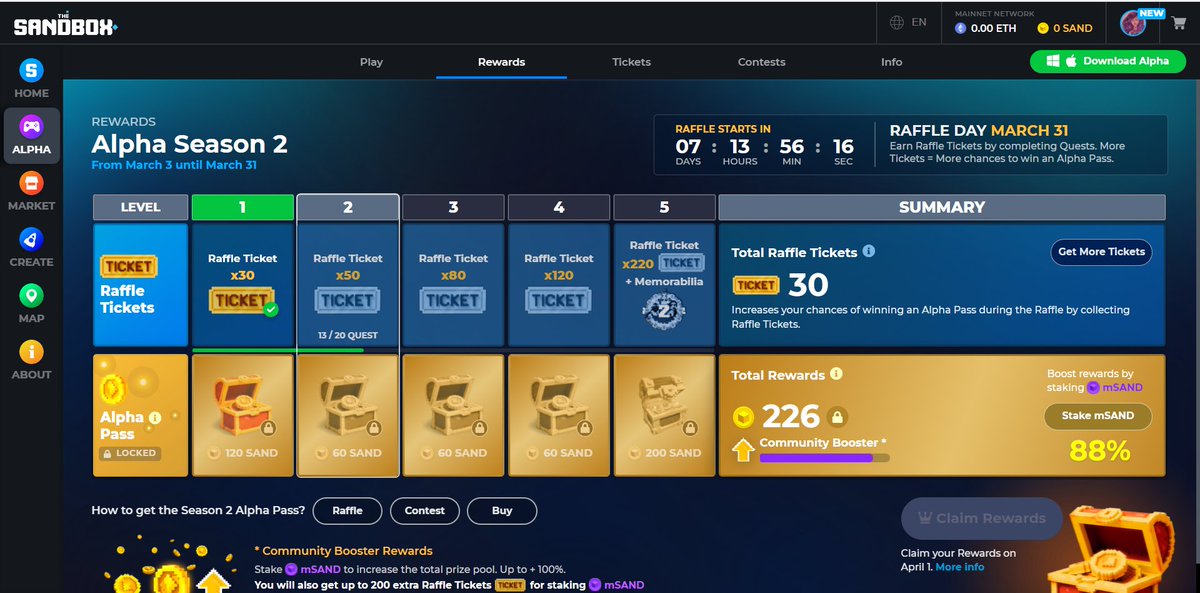1200x593 pixels.
Task: Click the 88% booster percentage
Action: (1099, 451)
